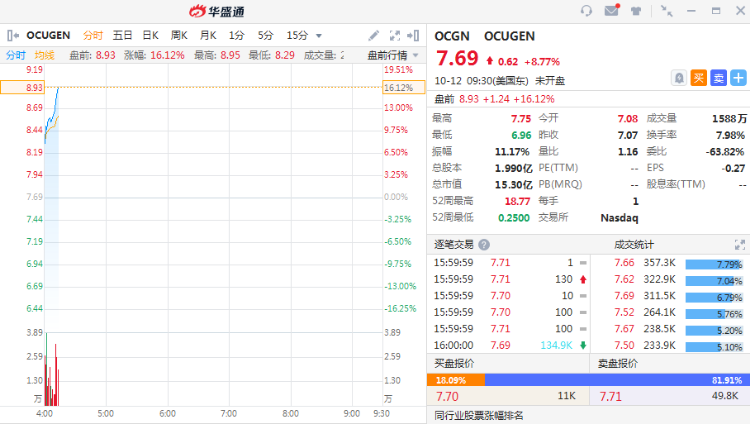
Task: Click the 52周最高 value 18.77
Action: 518,201
